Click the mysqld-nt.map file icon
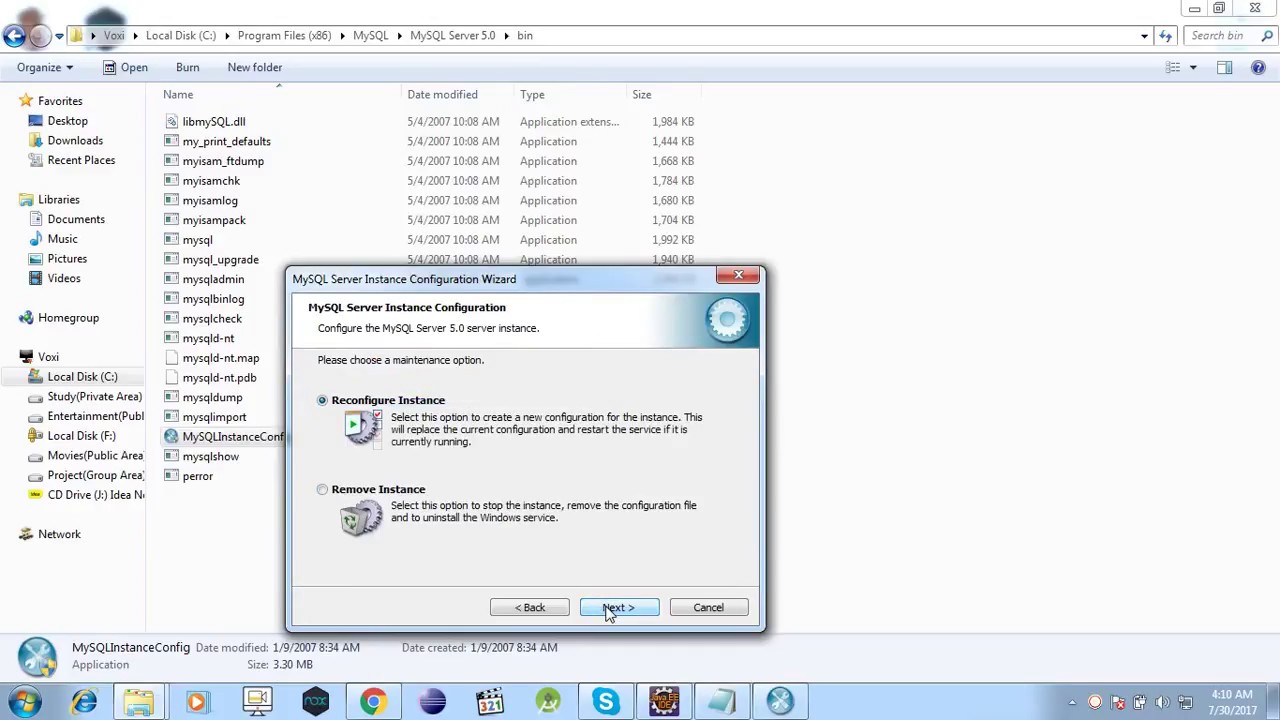 coord(171,358)
